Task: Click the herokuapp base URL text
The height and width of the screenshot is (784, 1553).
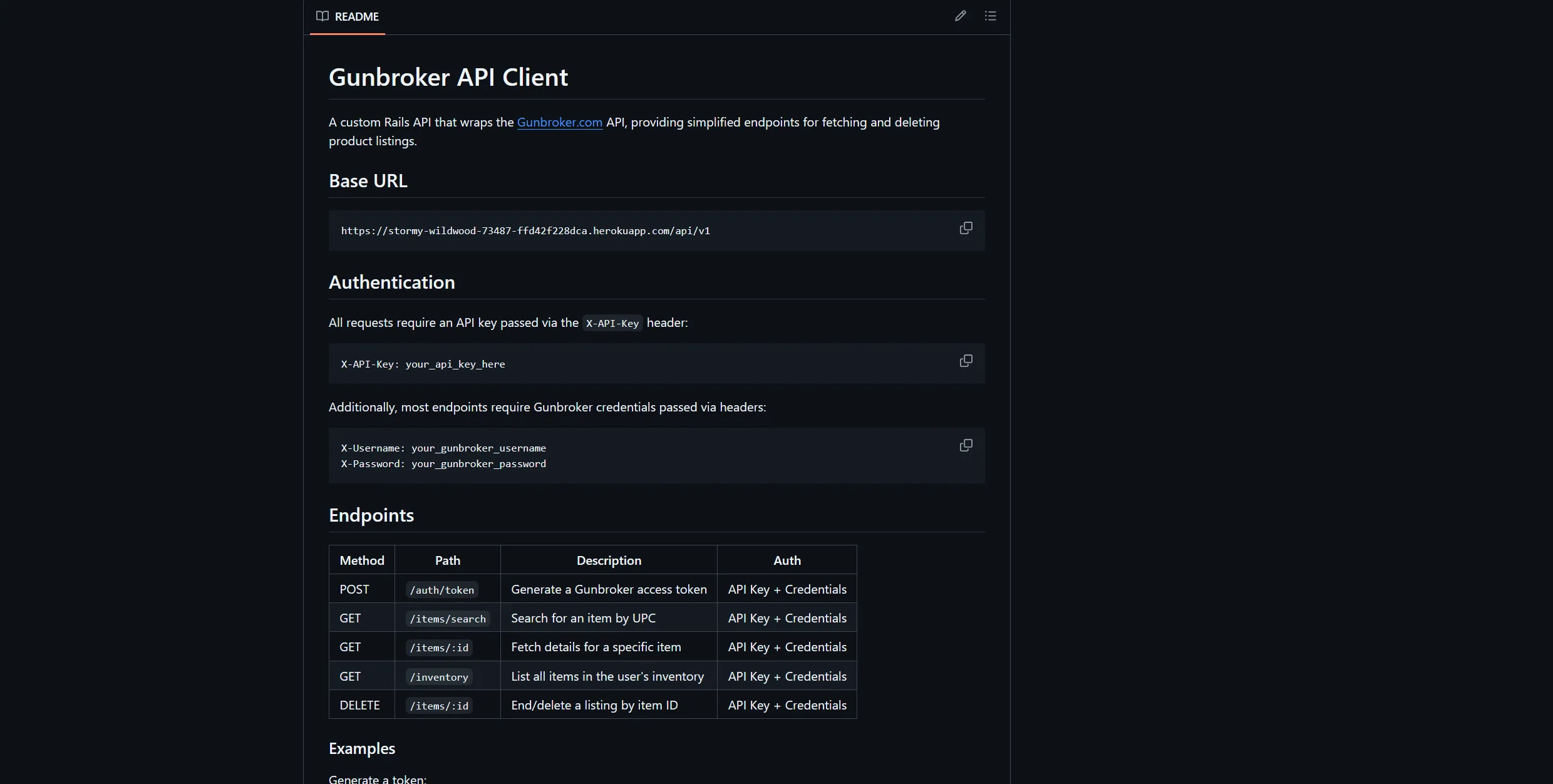Action: pos(525,231)
